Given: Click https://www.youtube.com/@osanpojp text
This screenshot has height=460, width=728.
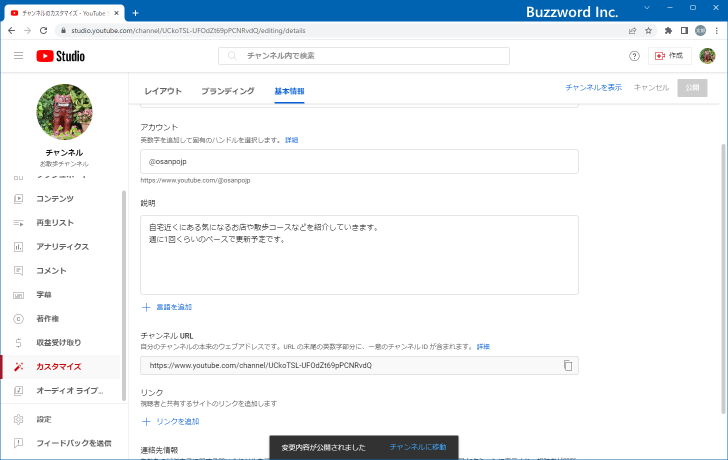Looking at the screenshot, I should coord(195,181).
